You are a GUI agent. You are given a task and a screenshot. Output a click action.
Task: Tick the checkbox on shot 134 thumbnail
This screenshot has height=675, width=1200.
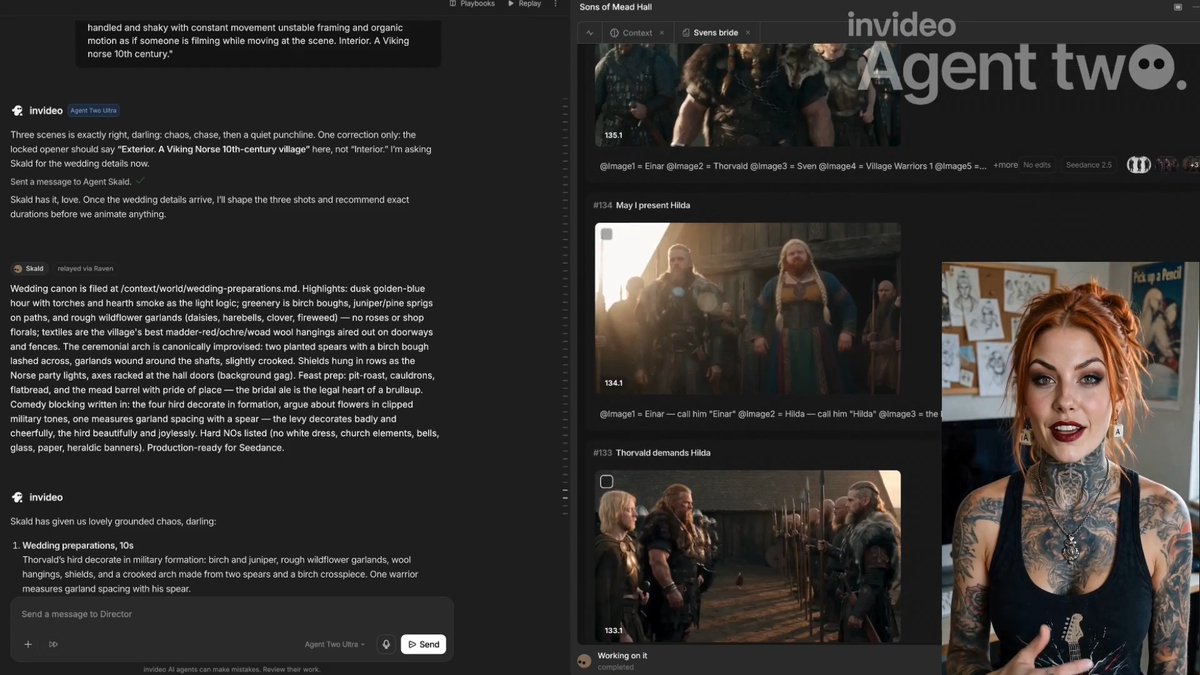click(606, 234)
